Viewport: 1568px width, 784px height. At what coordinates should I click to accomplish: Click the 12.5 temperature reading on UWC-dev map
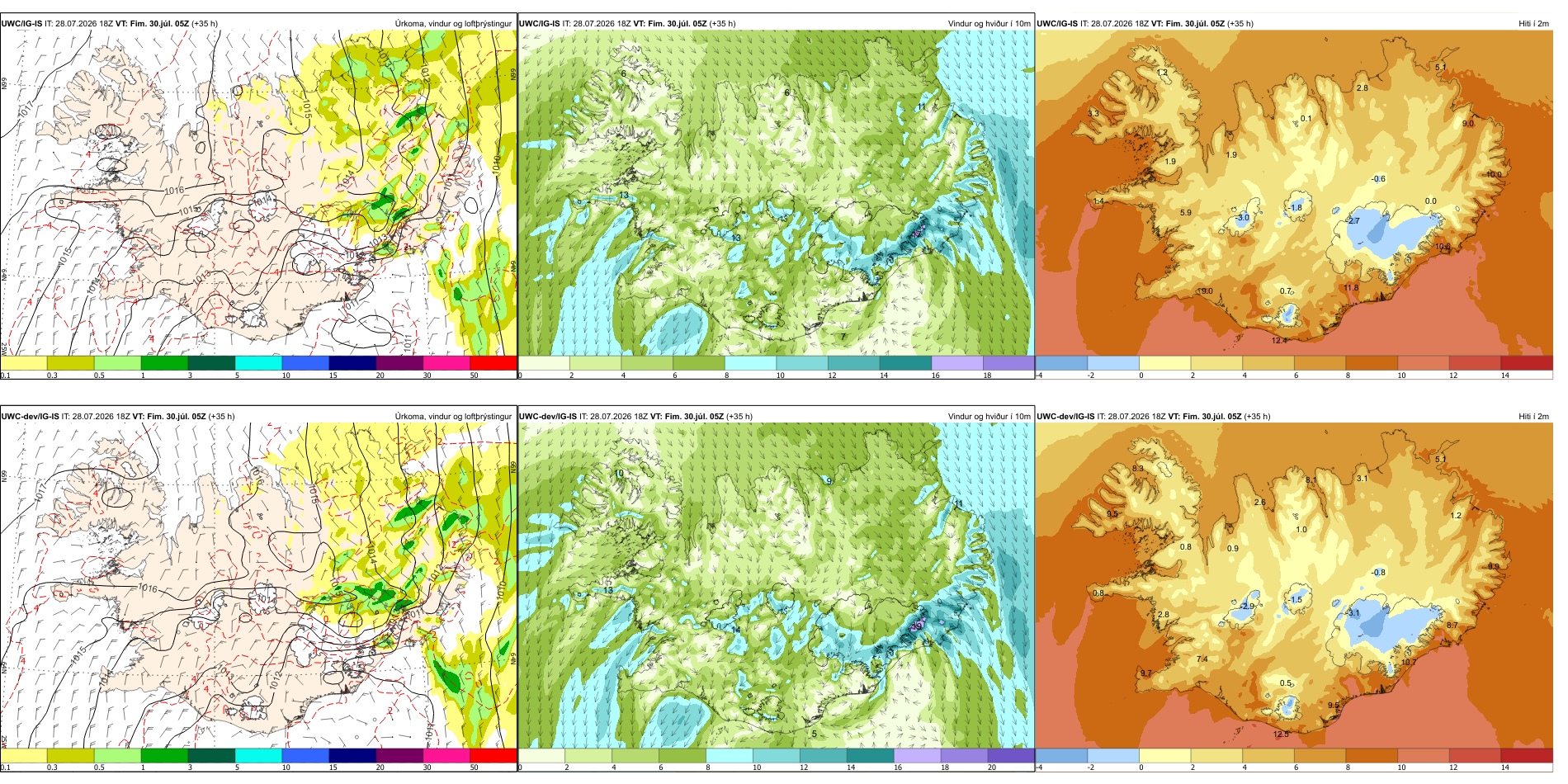(1281, 734)
